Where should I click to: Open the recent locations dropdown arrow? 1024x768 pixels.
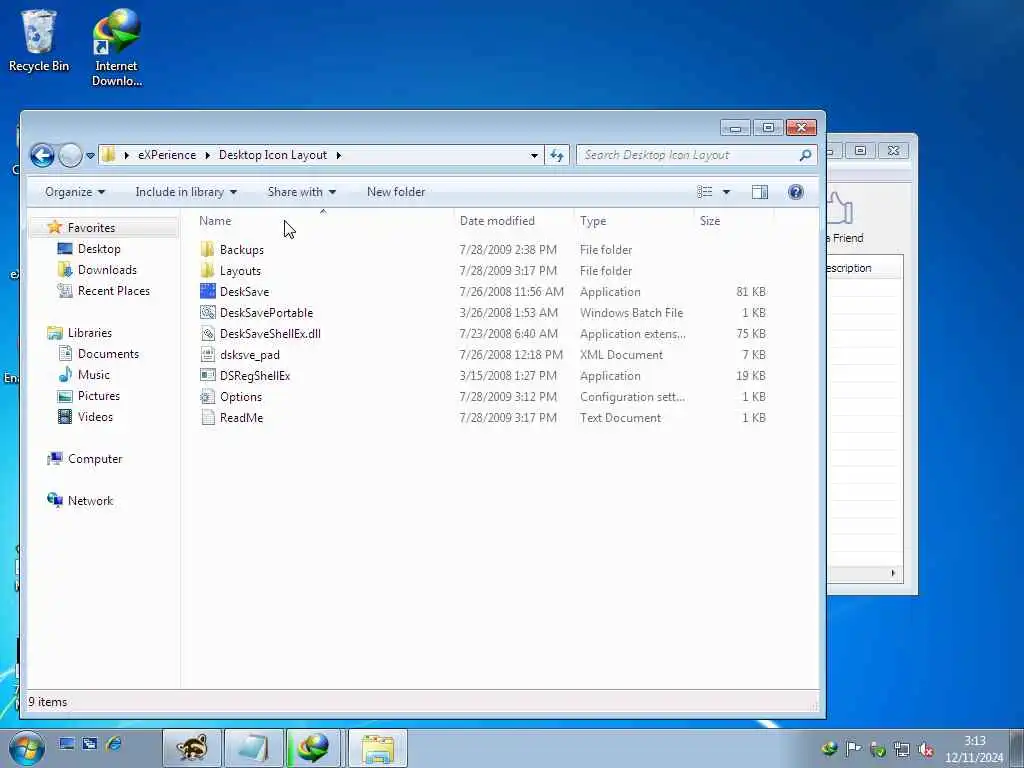click(x=91, y=155)
